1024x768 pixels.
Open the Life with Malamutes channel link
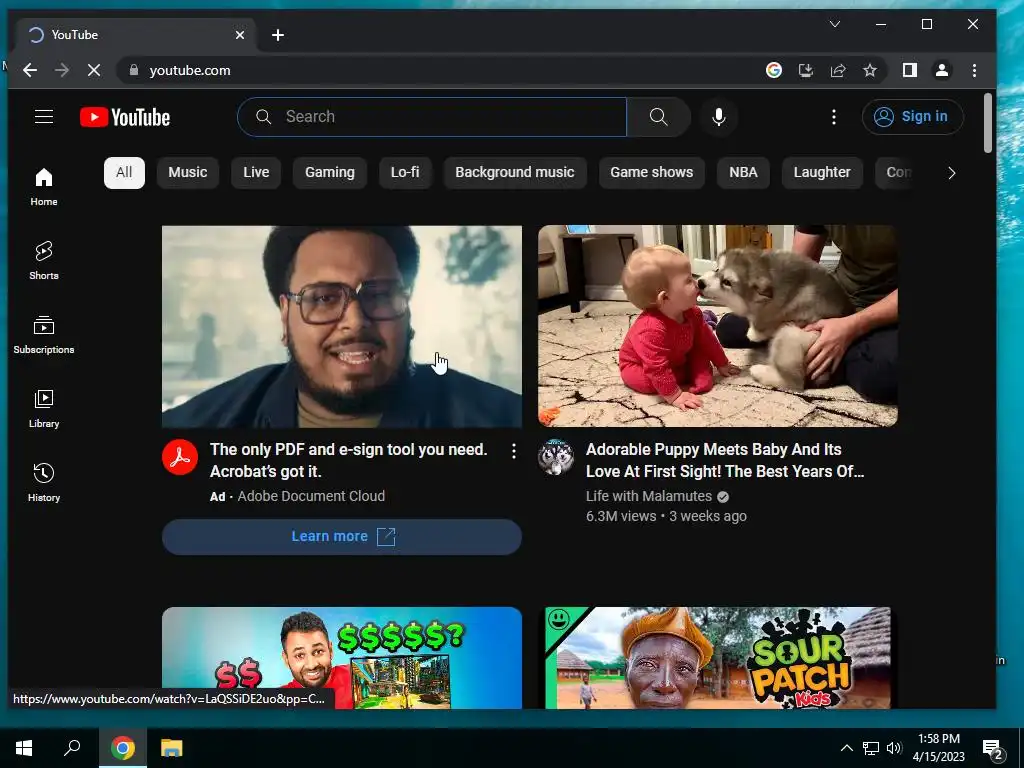648,496
